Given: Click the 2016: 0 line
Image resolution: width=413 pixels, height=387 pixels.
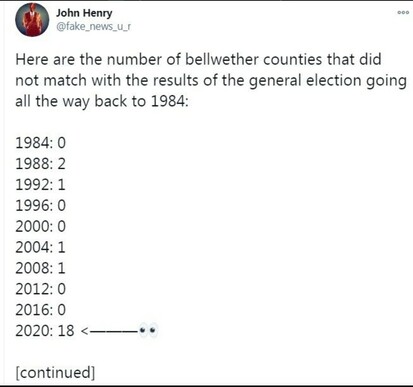Looking at the screenshot, I should [x=41, y=310].
